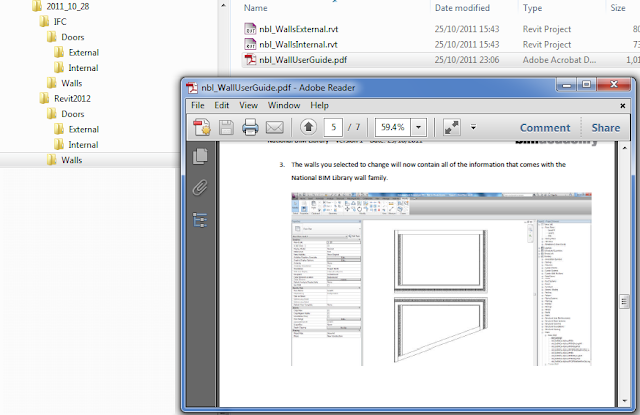Open the File menu in Adobe Reader
This screenshot has width=640, height=415.
(x=198, y=105)
